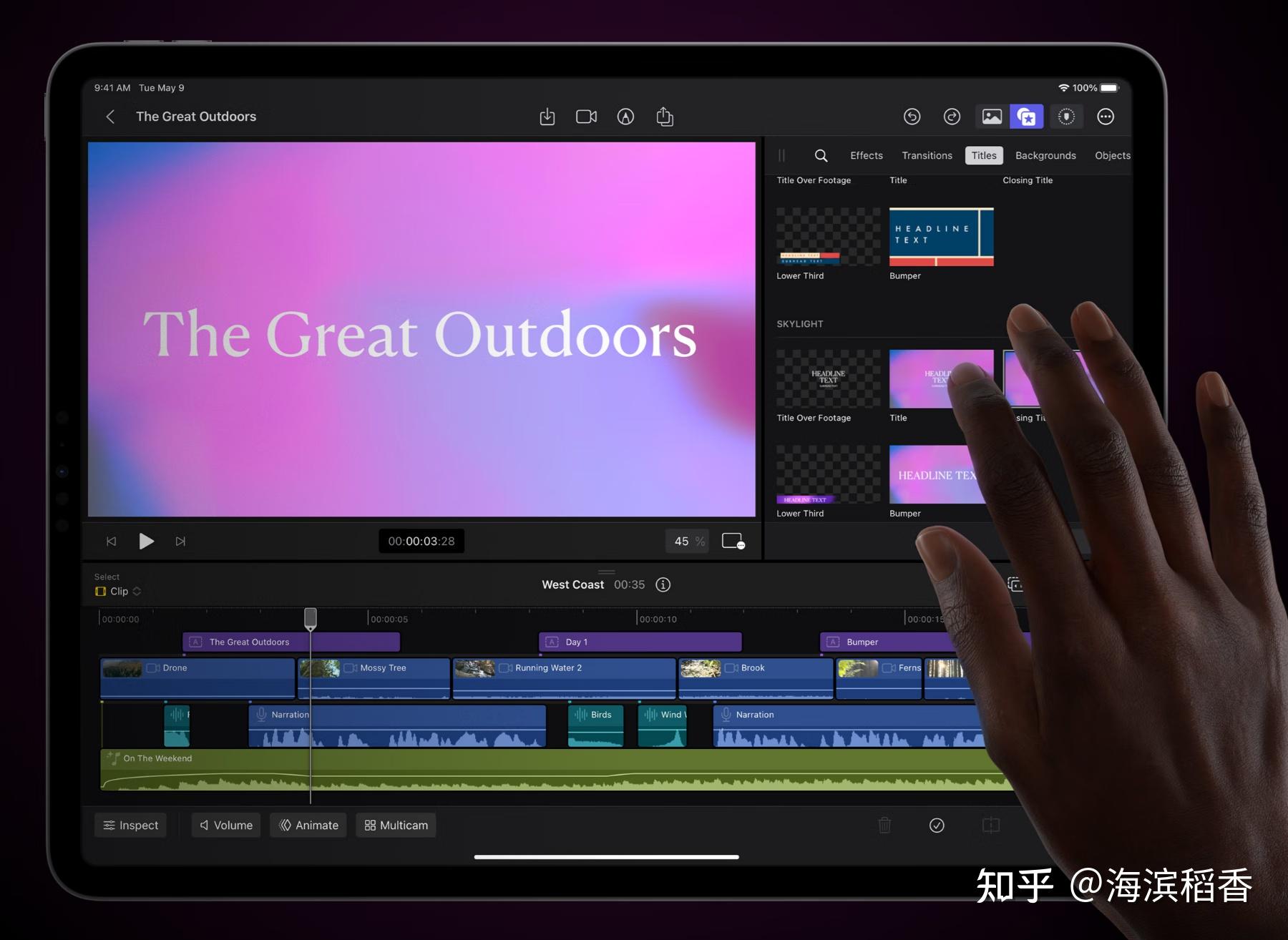Open the Volume controls
This screenshot has width=1288, height=940.
click(226, 825)
